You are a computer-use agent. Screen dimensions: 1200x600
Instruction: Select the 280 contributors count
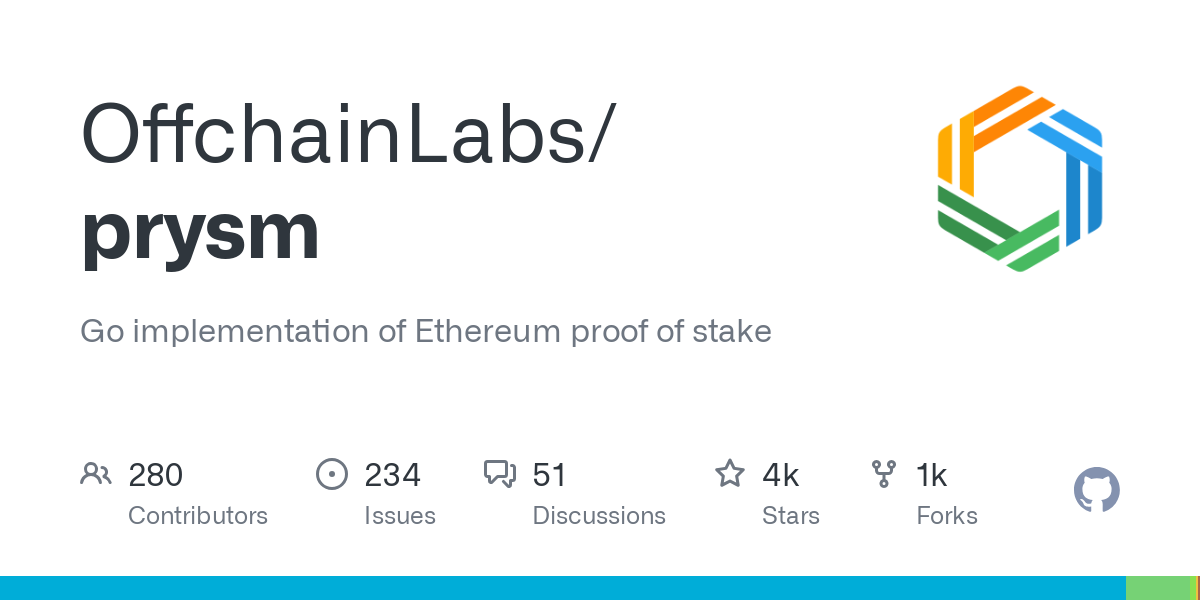156,475
